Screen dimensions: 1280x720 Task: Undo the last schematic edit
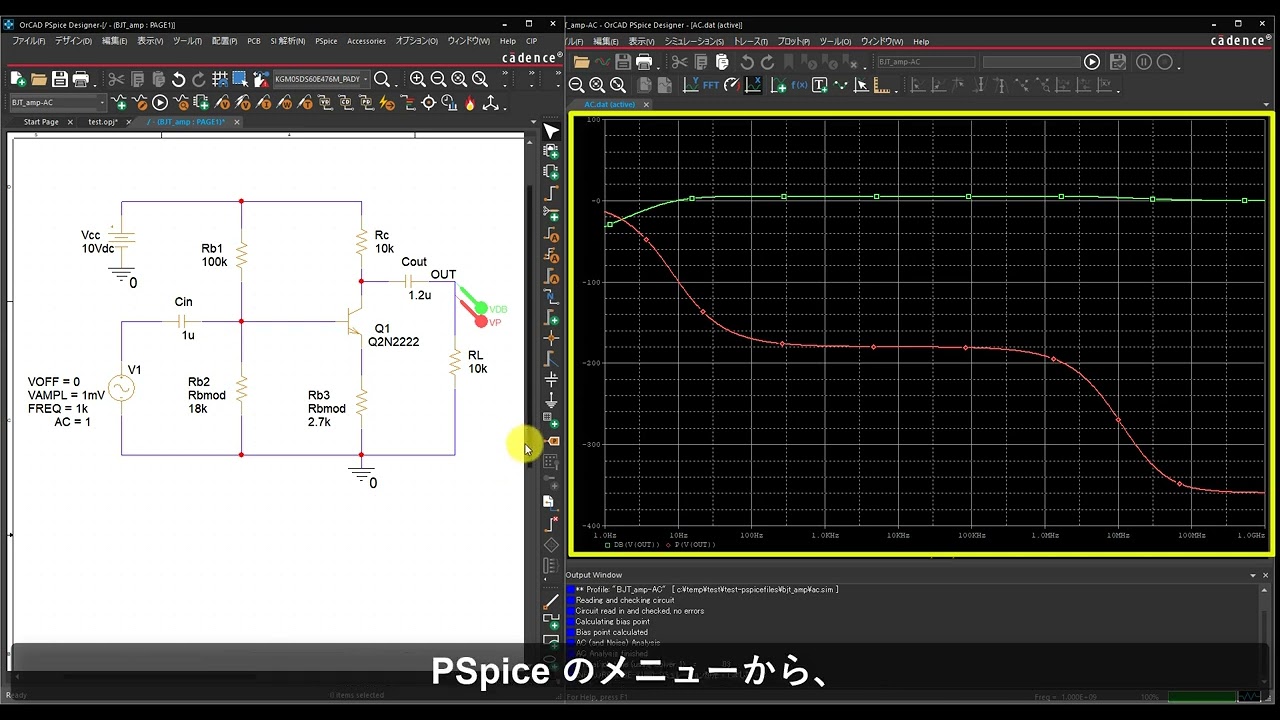coord(179,79)
